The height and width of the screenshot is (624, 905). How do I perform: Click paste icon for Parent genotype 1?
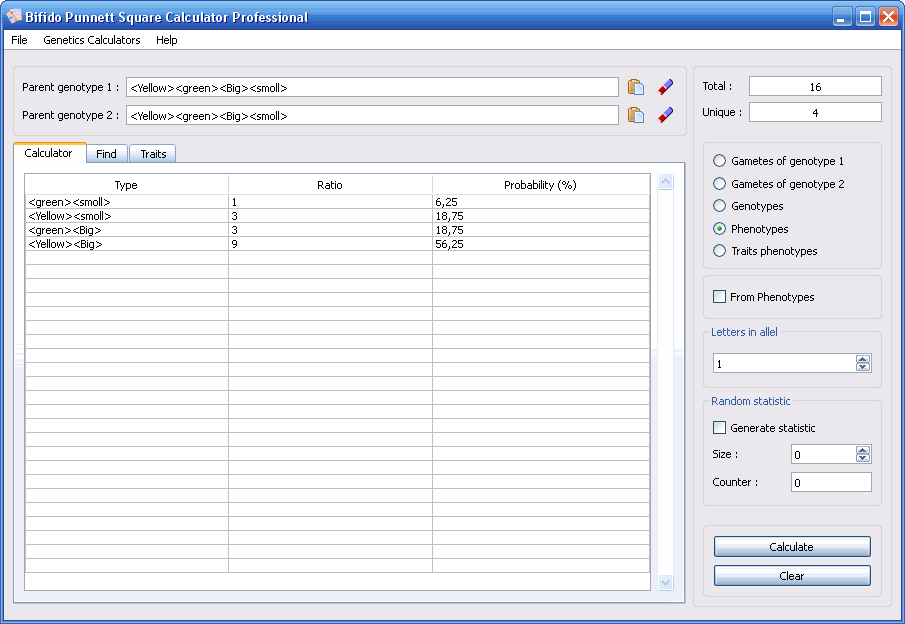point(635,87)
